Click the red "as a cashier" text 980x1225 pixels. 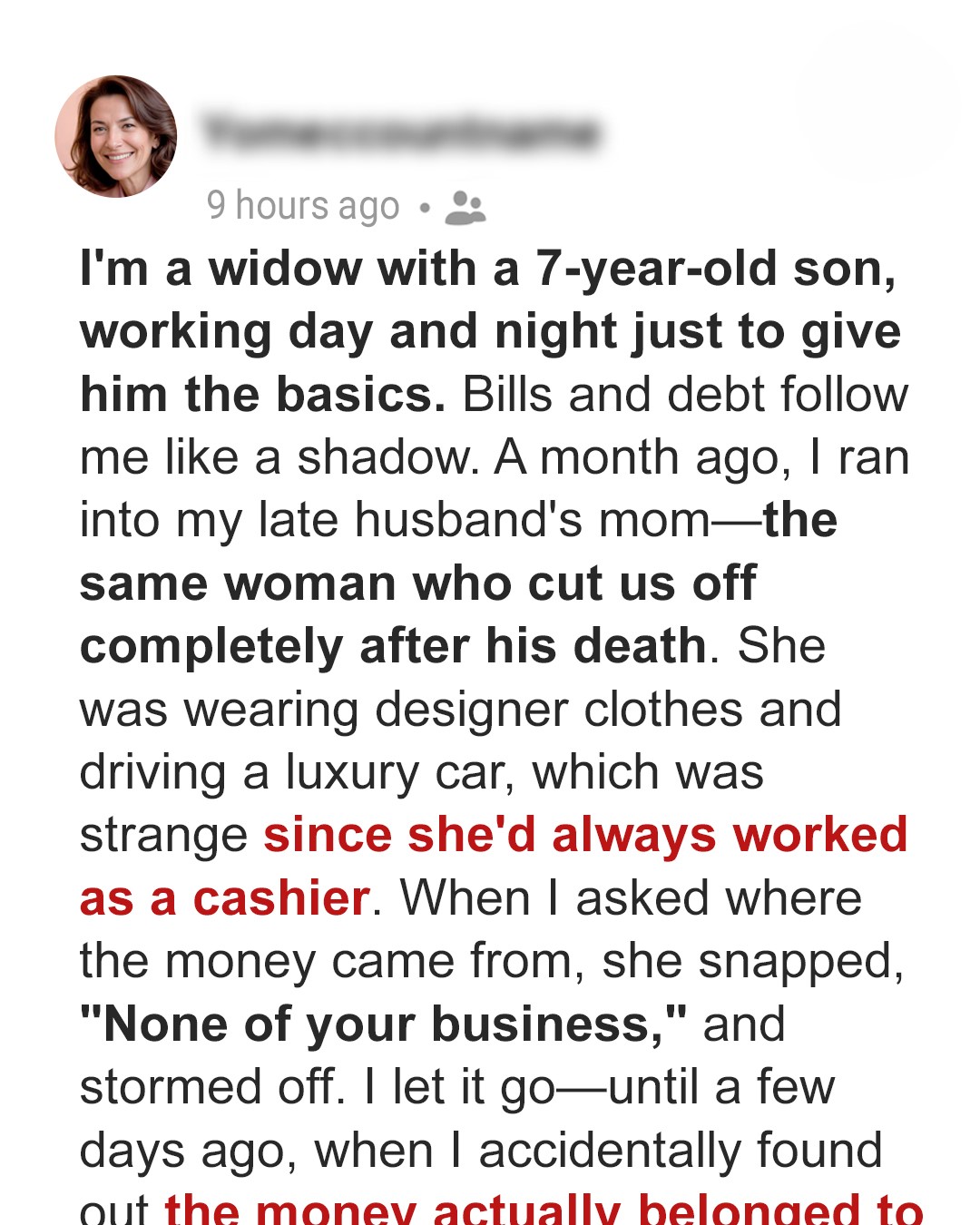(x=224, y=898)
